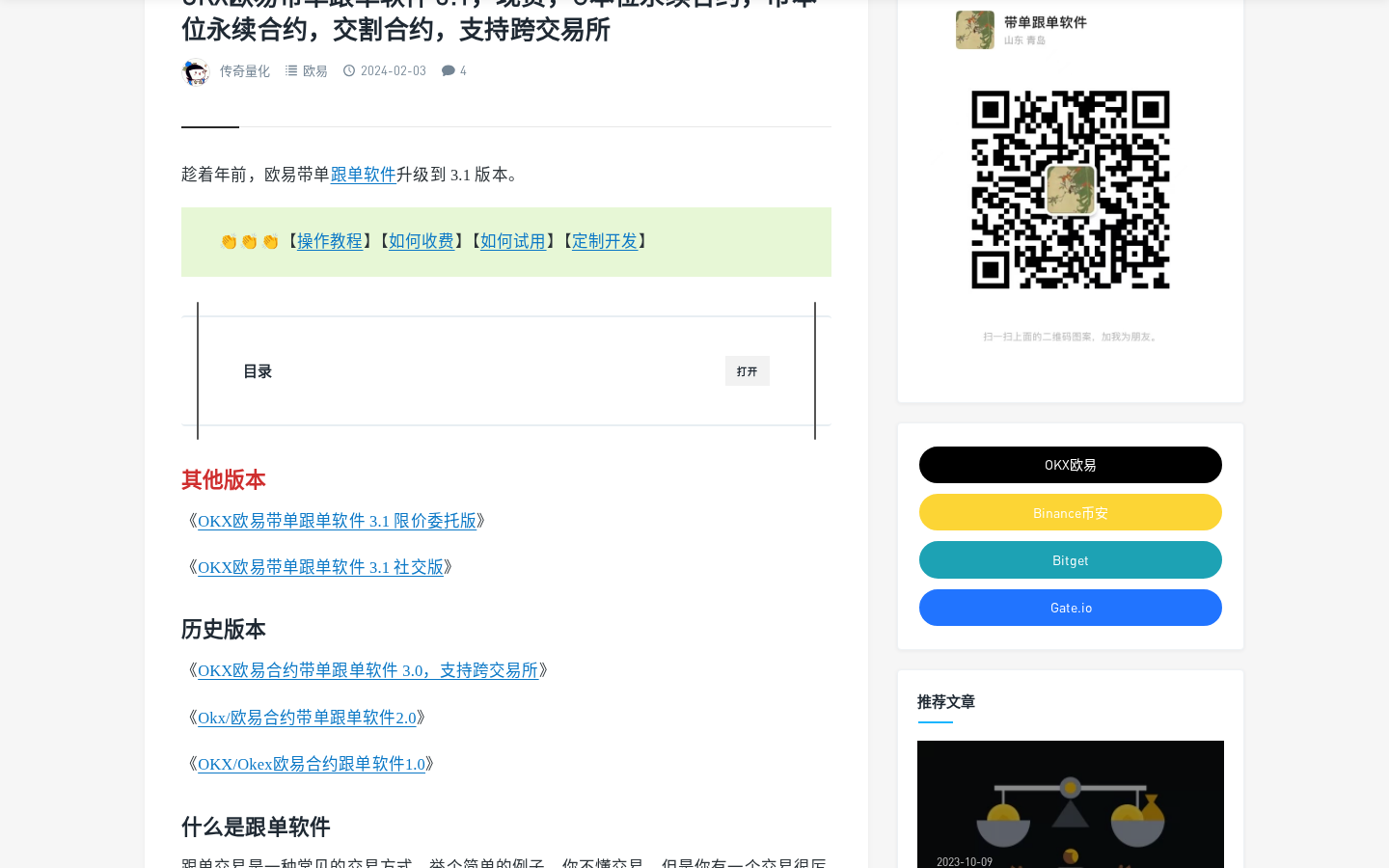Click the clapping hands emoji in green box

249,242
